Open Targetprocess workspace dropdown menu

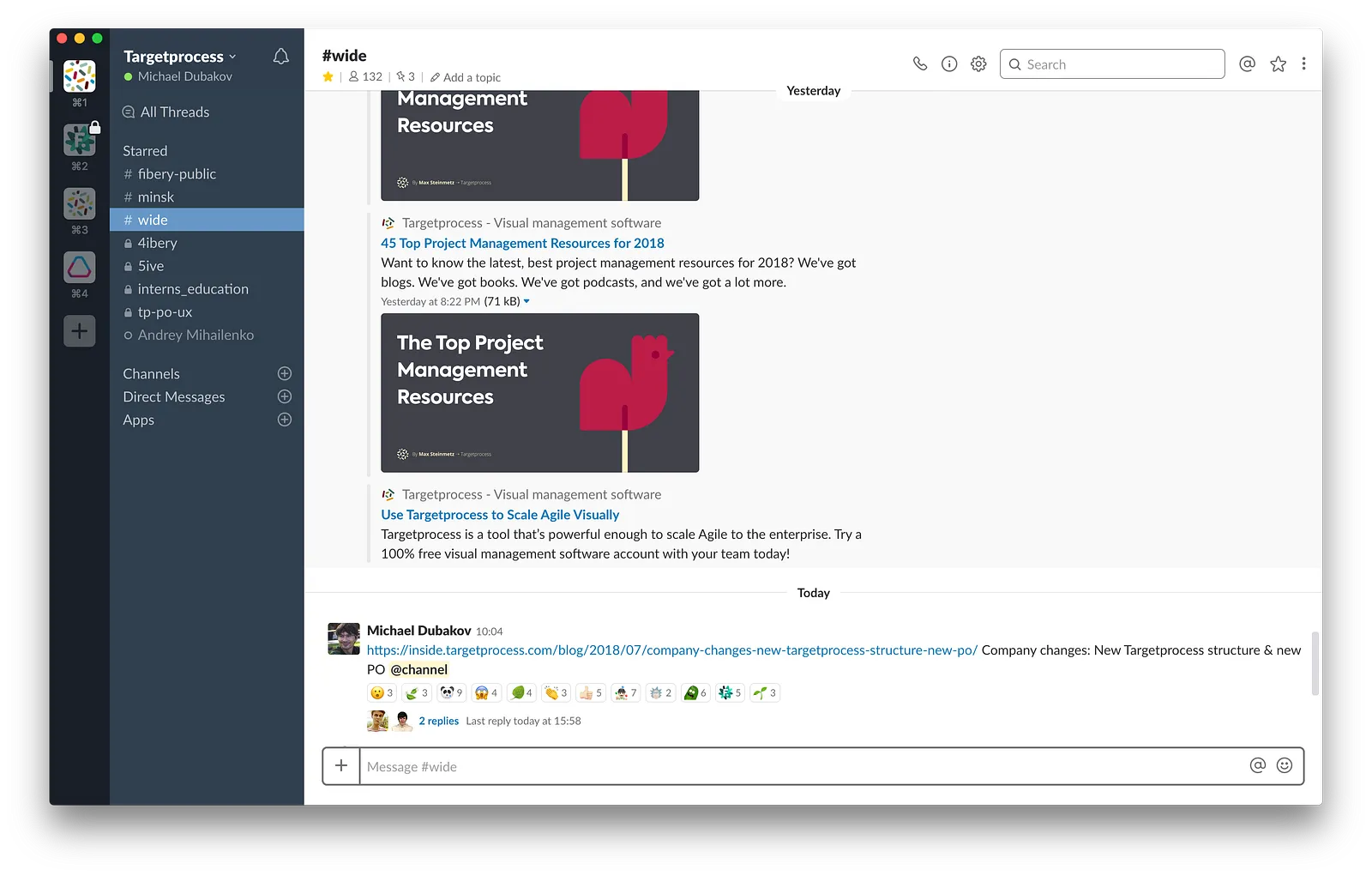click(179, 57)
